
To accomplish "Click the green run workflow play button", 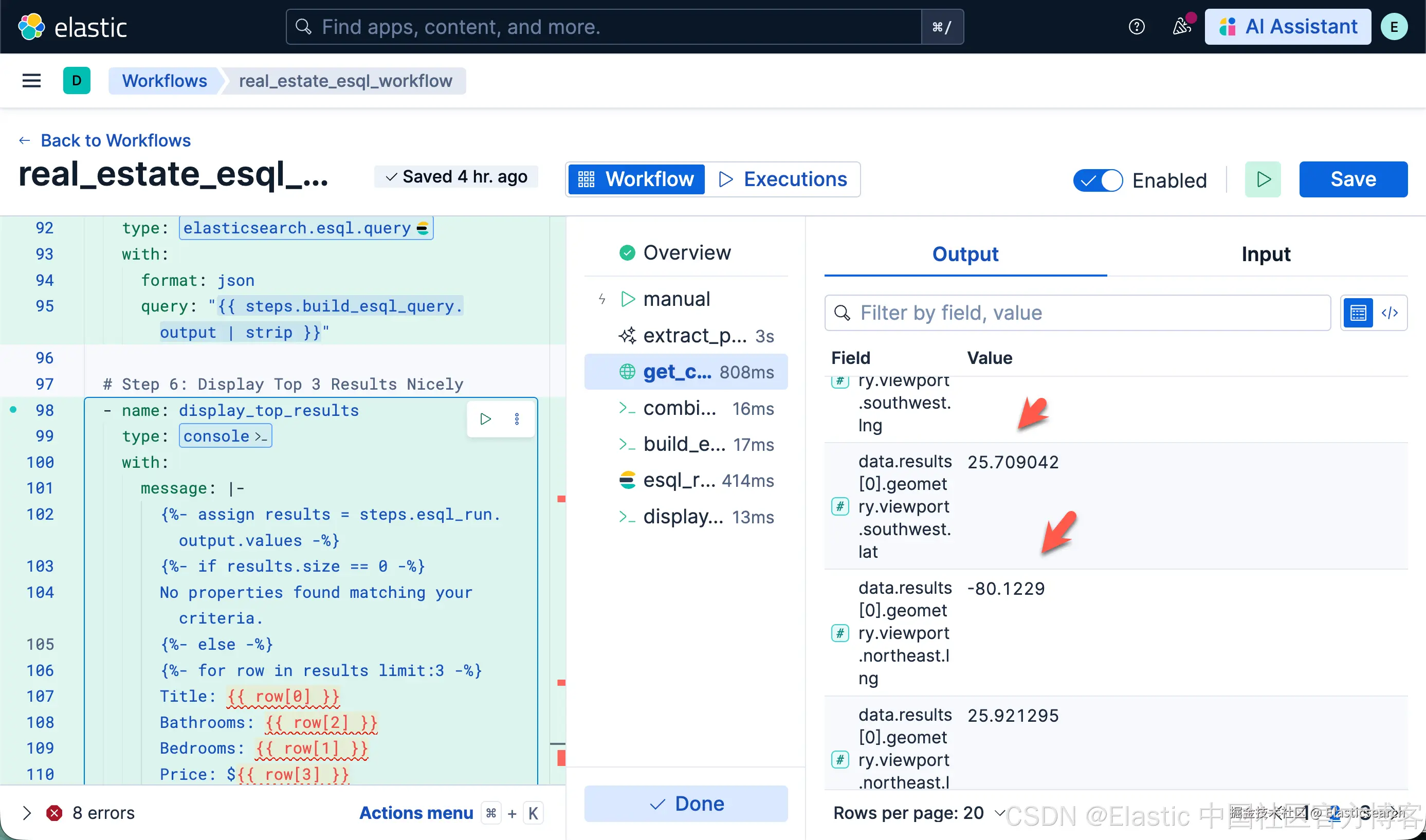I will tap(1263, 179).
